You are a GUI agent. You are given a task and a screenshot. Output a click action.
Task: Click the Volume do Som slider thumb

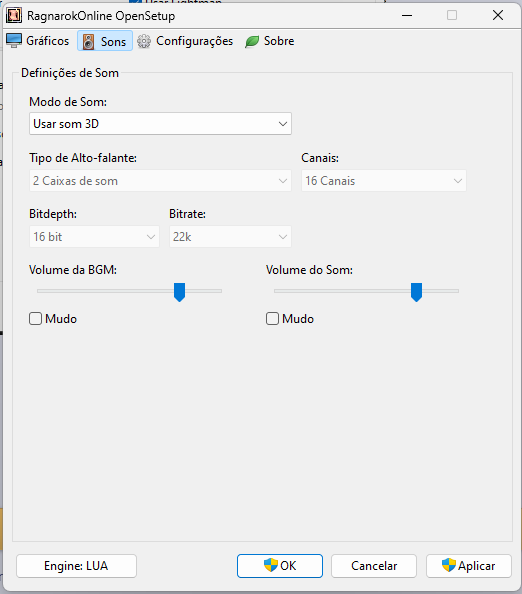click(x=416, y=292)
